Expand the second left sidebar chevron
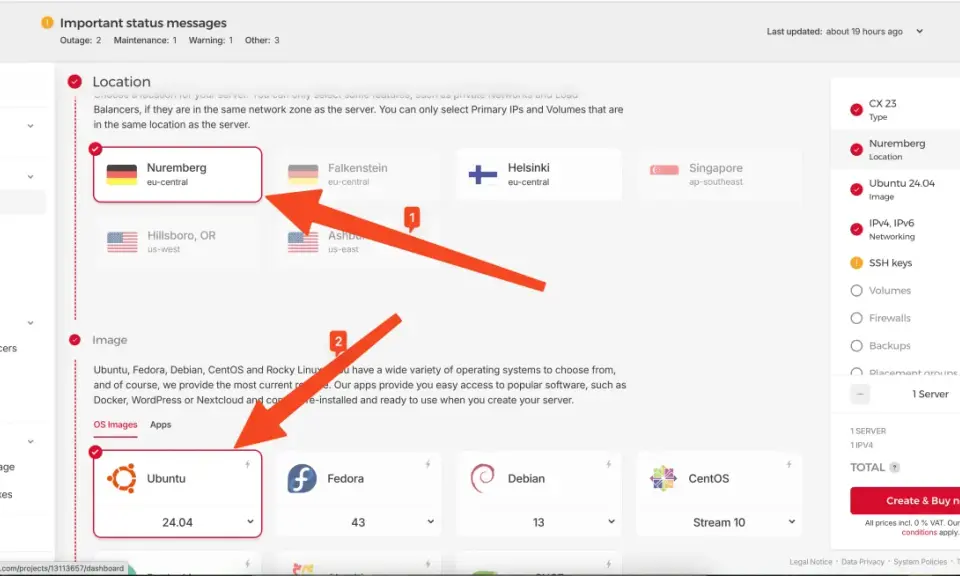Image resolution: width=960 pixels, height=576 pixels. coord(30,177)
